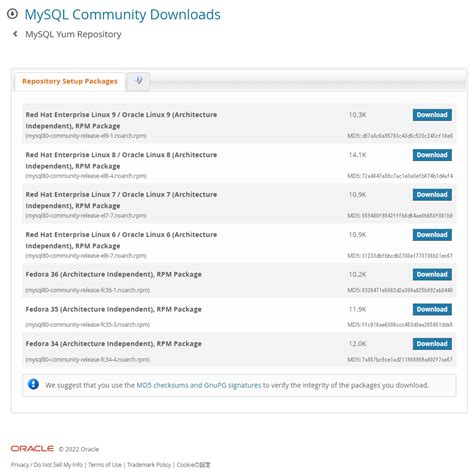
Task: Open the info icon tab
Action: (x=138, y=81)
